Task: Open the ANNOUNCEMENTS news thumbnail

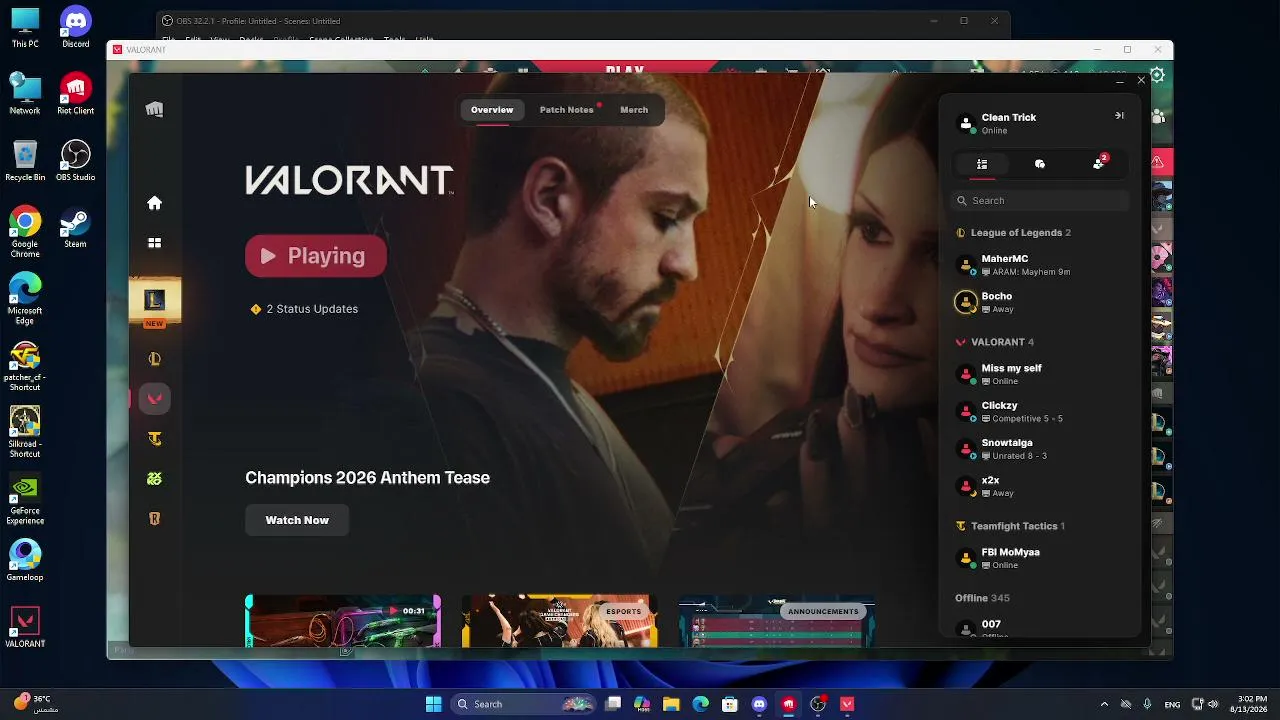Action: pyautogui.click(x=776, y=621)
